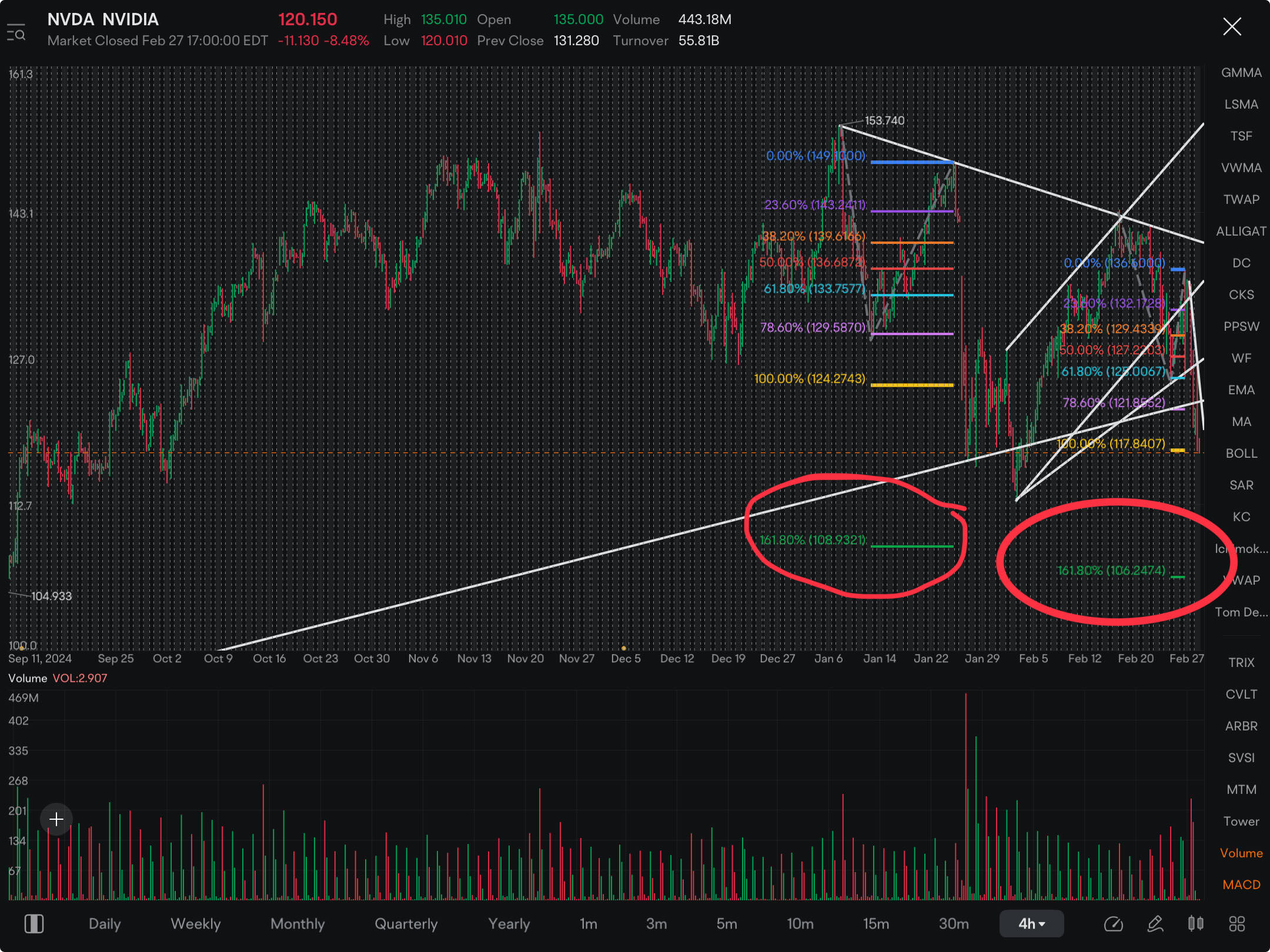Select the 0.00% (149.1000) Fibonacci line

tap(912, 162)
